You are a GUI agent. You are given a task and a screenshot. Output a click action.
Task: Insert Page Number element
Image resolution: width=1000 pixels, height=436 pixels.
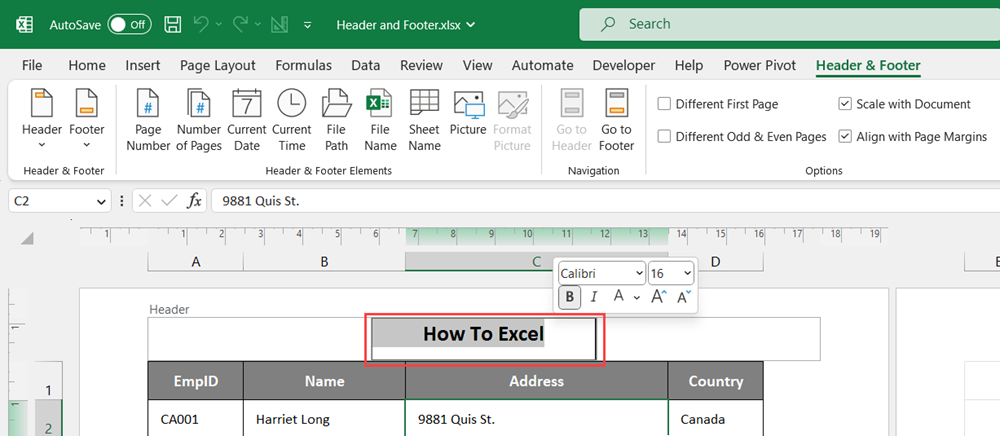tap(148, 121)
